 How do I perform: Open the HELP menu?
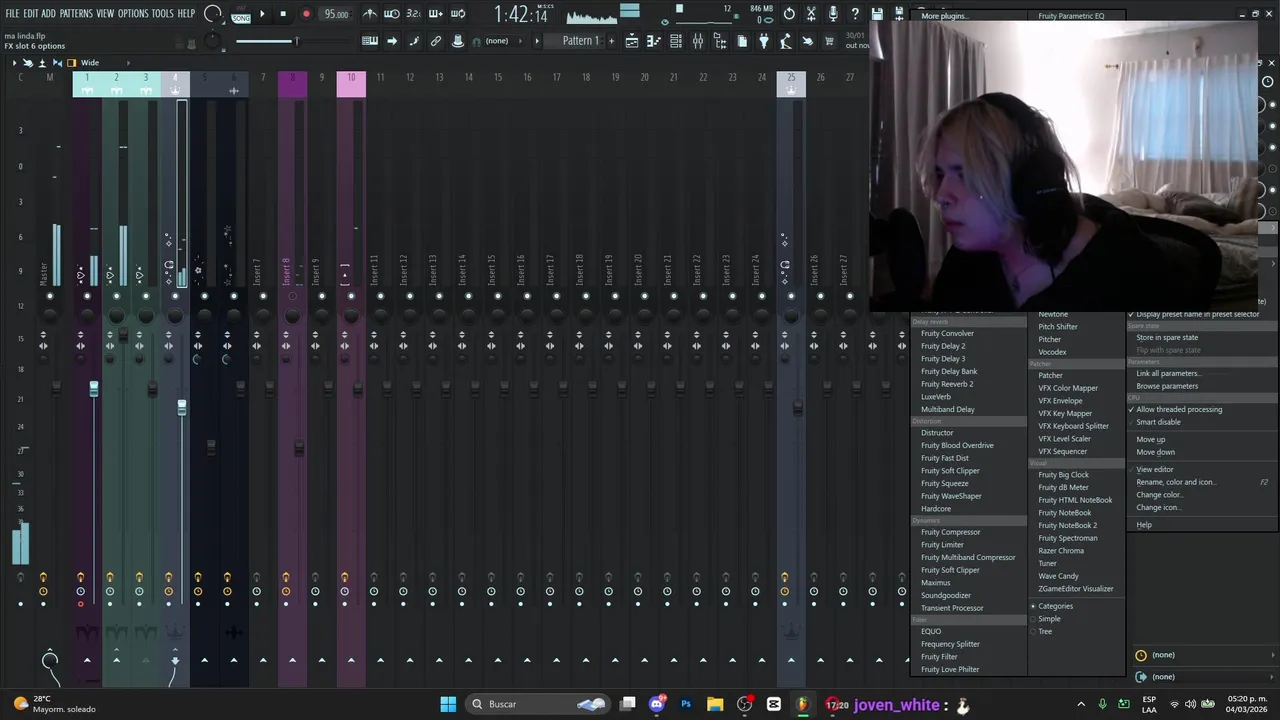186,14
